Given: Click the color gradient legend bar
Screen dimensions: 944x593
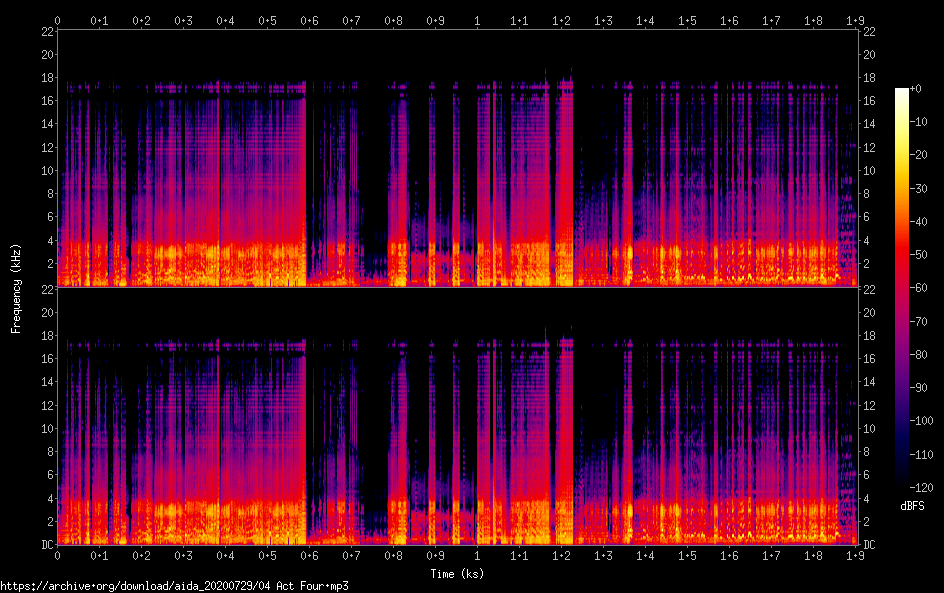Looking at the screenshot, I should click(x=902, y=288).
